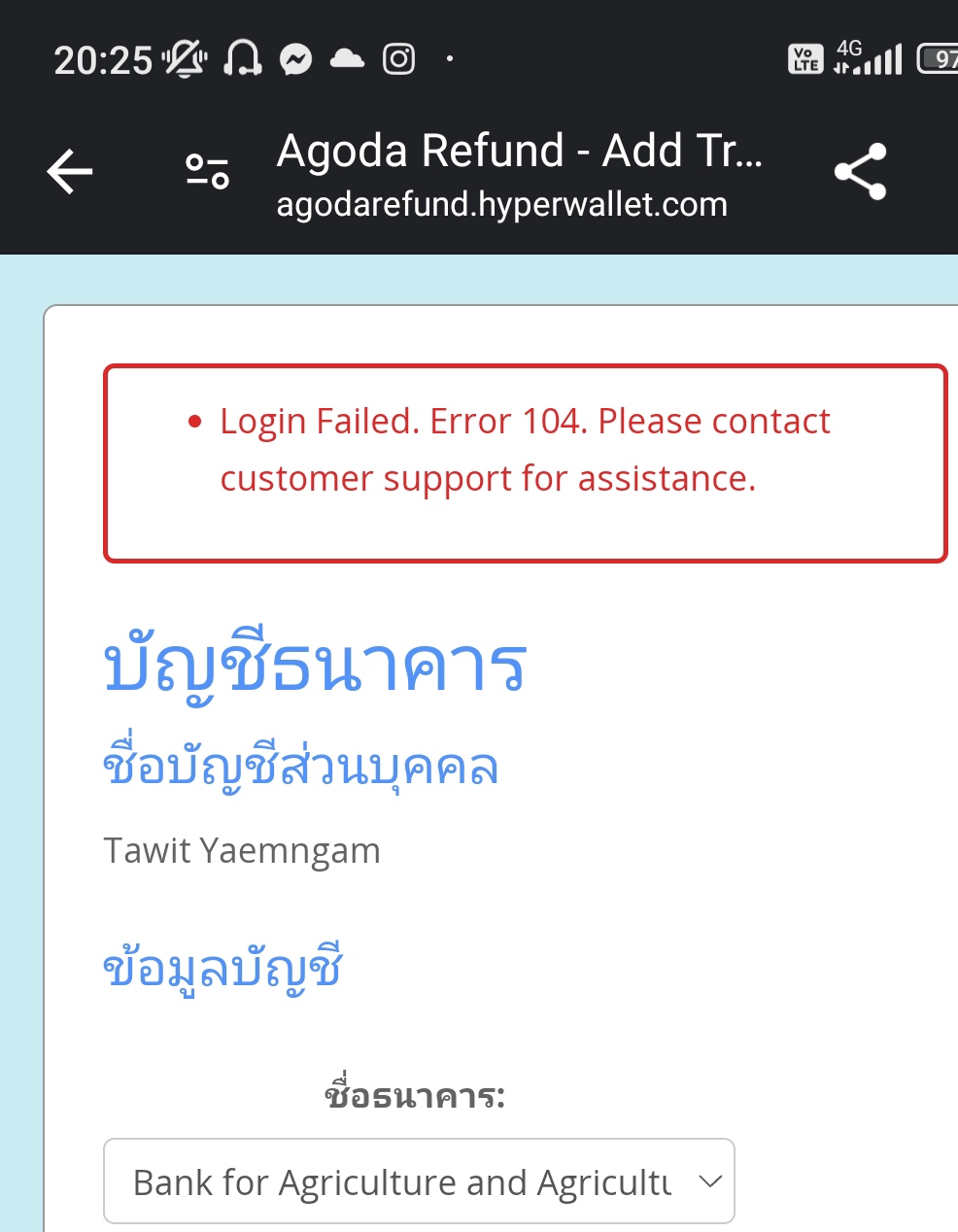The width and height of the screenshot is (958, 1232).
Task: Open the bank name dropdown
Action: [x=402, y=1181]
